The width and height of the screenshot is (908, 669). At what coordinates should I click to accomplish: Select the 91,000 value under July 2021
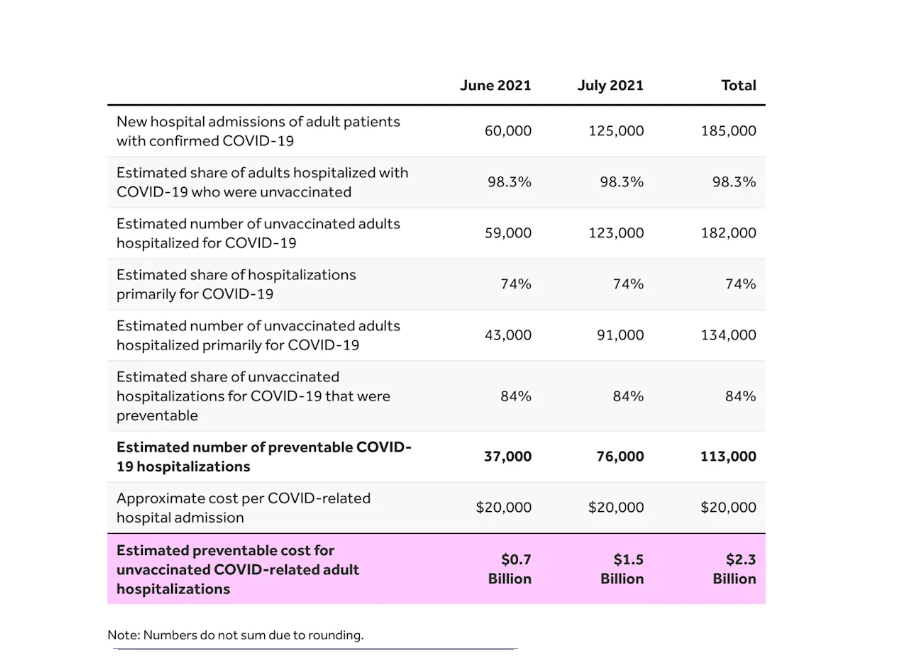[x=620, y=335]
